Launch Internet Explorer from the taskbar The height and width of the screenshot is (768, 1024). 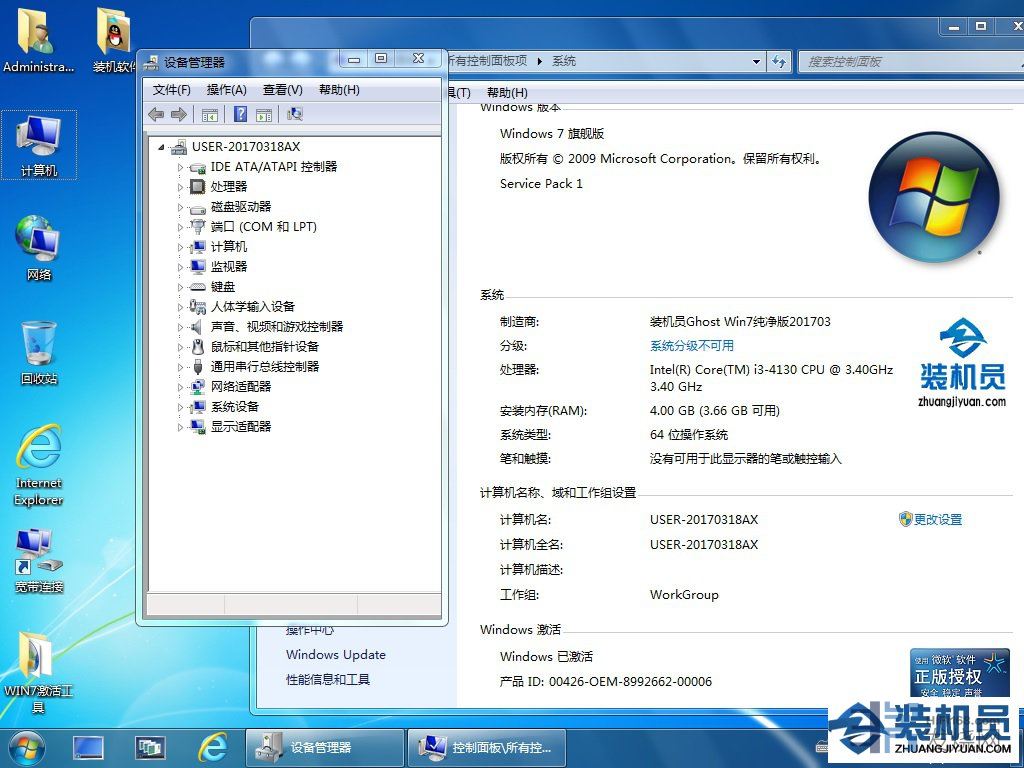212,747
